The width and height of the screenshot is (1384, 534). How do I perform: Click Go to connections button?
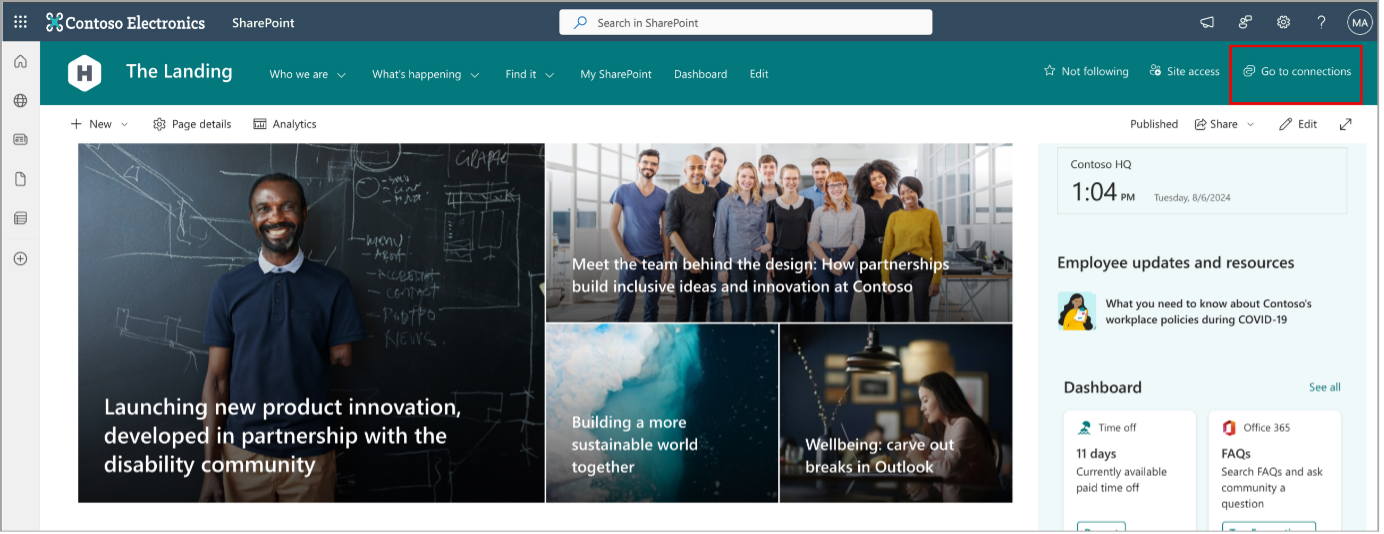pyautogui.click(x=1296, y=71)
